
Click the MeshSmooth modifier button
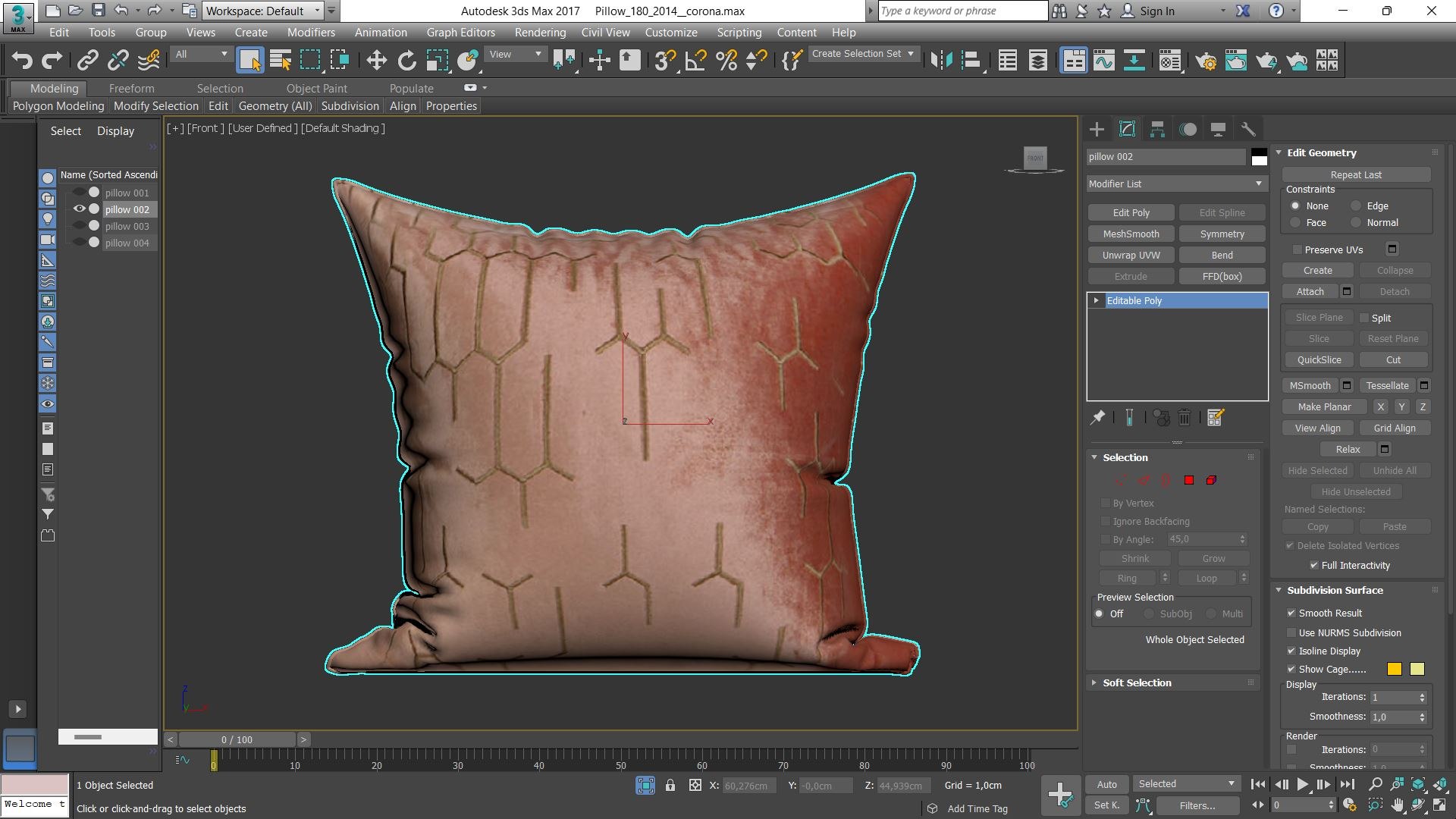tap(1131, 234)
